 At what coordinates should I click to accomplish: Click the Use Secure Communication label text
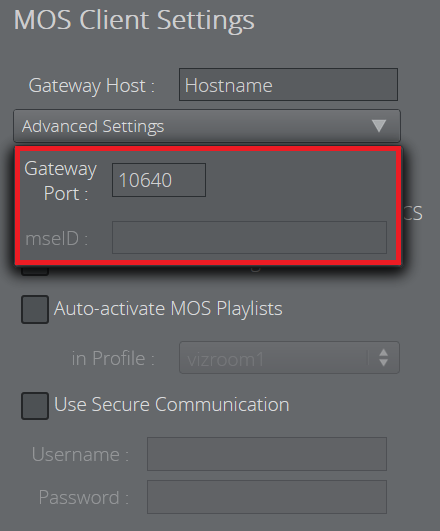171,405
